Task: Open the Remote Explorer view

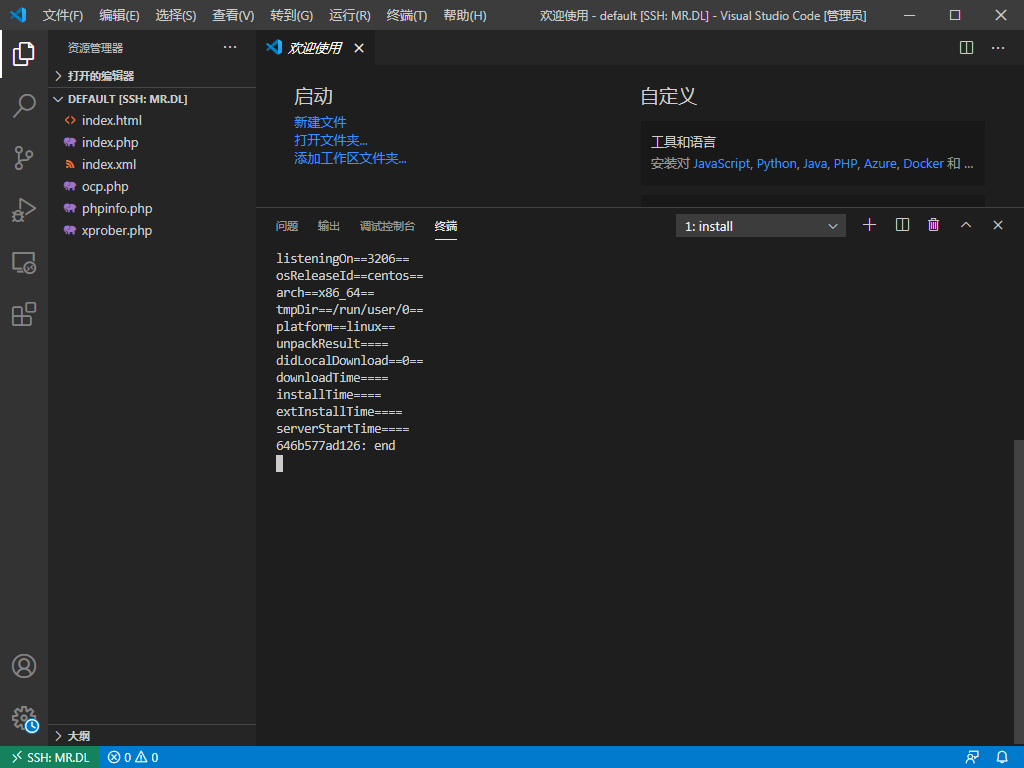Action: point(24,262)
